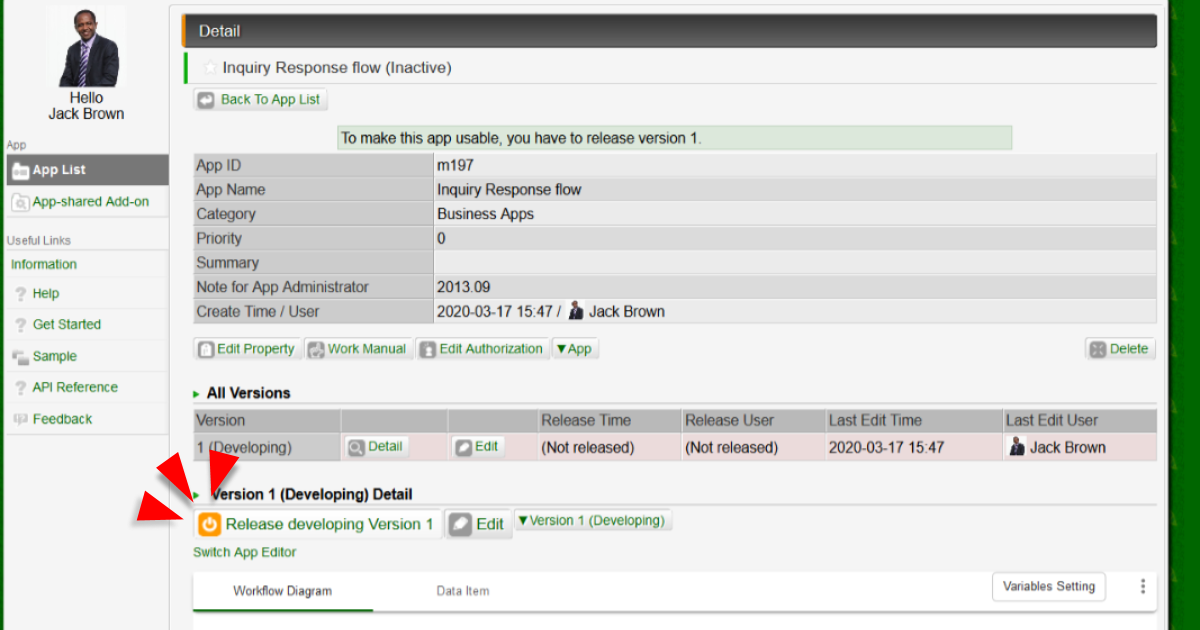Expand the Version 1 (Developing) dropdown
1200x630 pixels.
tap(592, 521)
